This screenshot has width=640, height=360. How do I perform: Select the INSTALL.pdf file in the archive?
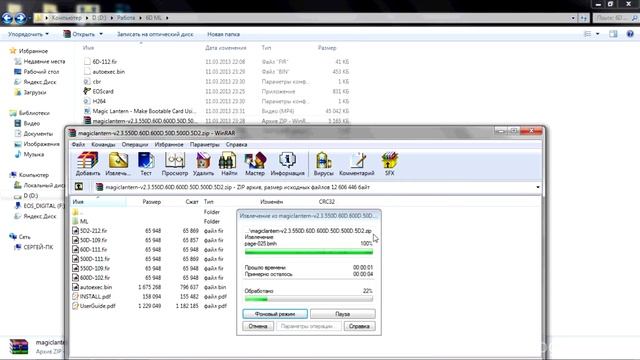(x=95, y=296)
